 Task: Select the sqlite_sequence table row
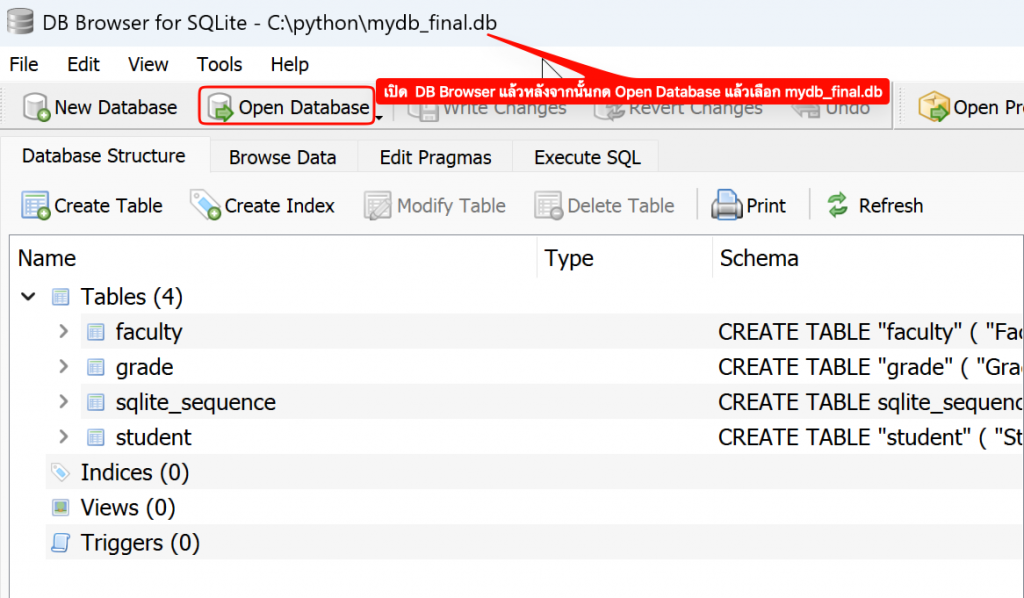coord(195,402)
